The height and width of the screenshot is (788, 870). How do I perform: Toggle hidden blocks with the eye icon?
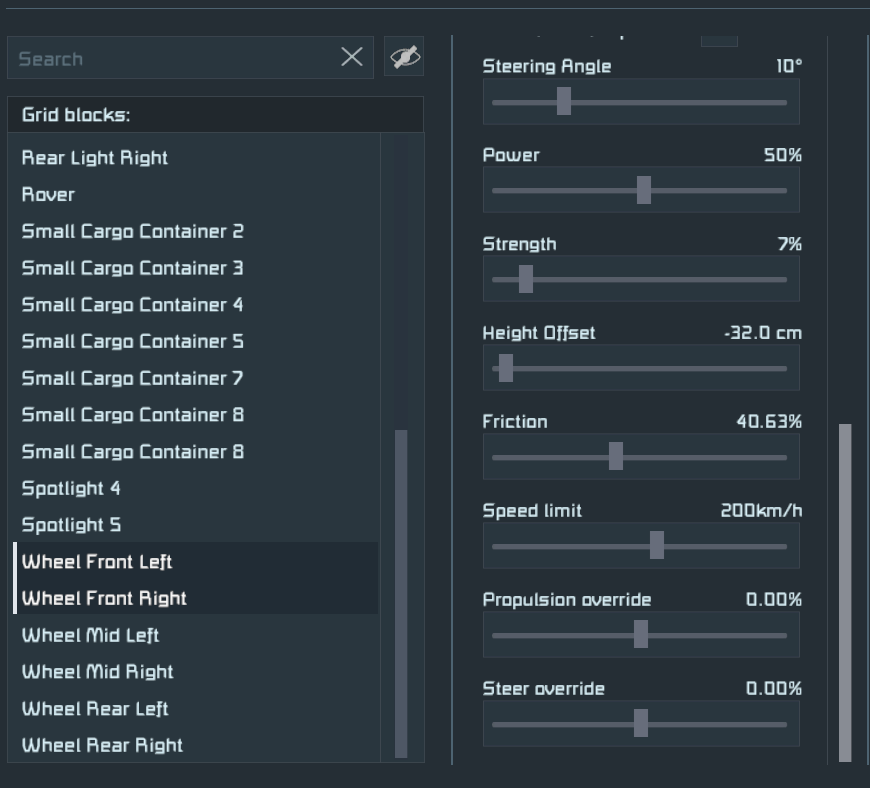click(x=404, y=58)
